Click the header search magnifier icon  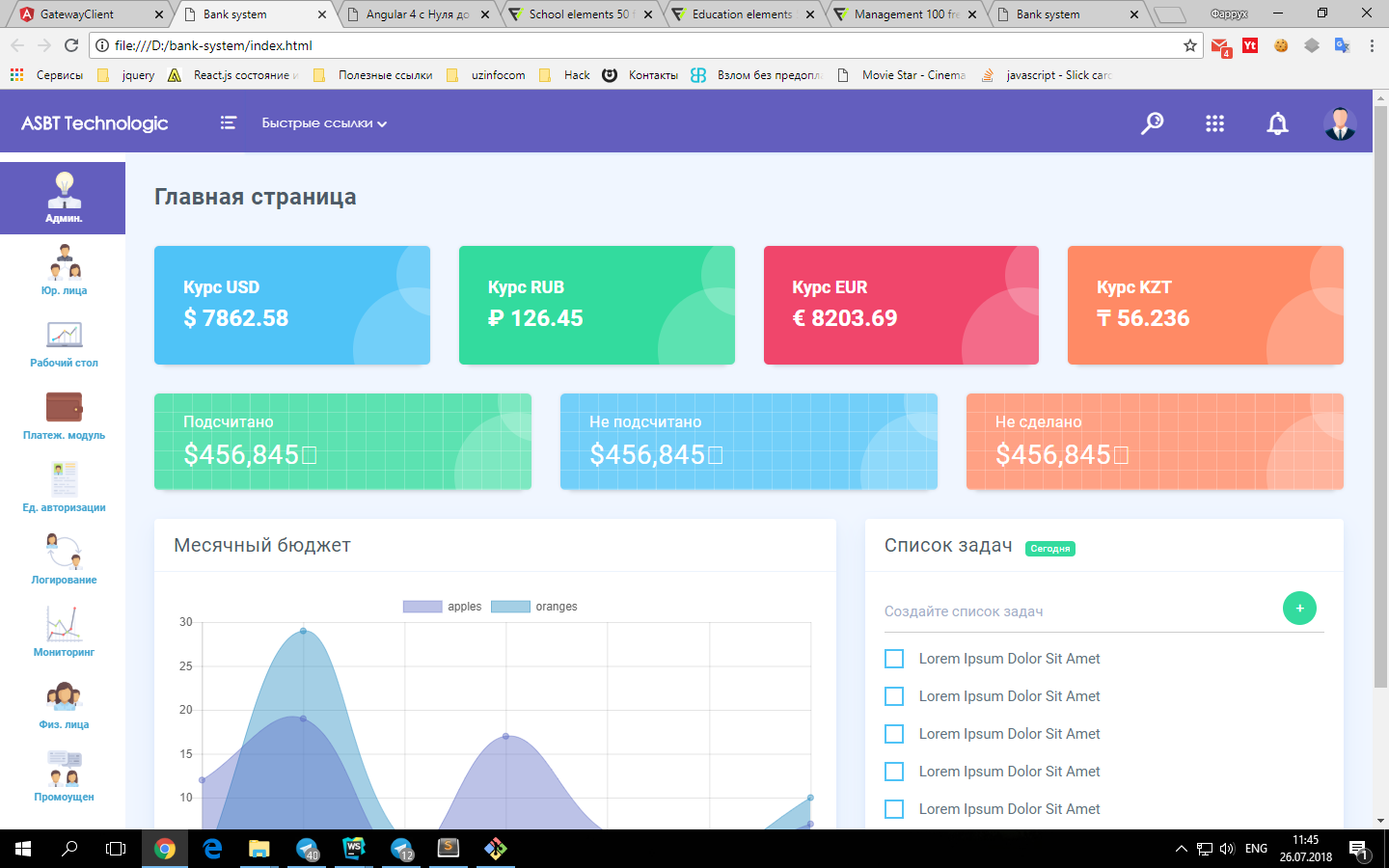tap(1152, 123)
